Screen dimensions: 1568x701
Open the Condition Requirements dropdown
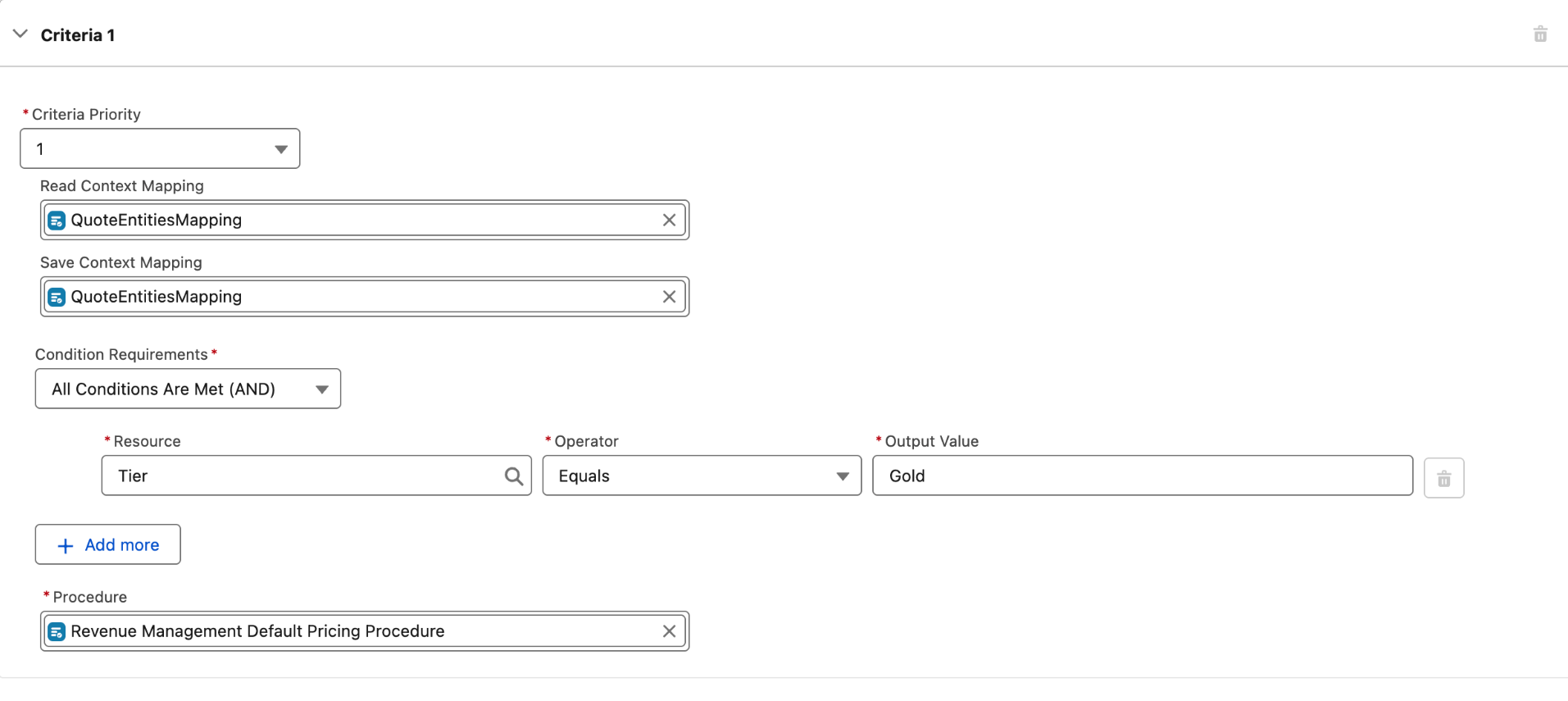[x=188, y=389]
